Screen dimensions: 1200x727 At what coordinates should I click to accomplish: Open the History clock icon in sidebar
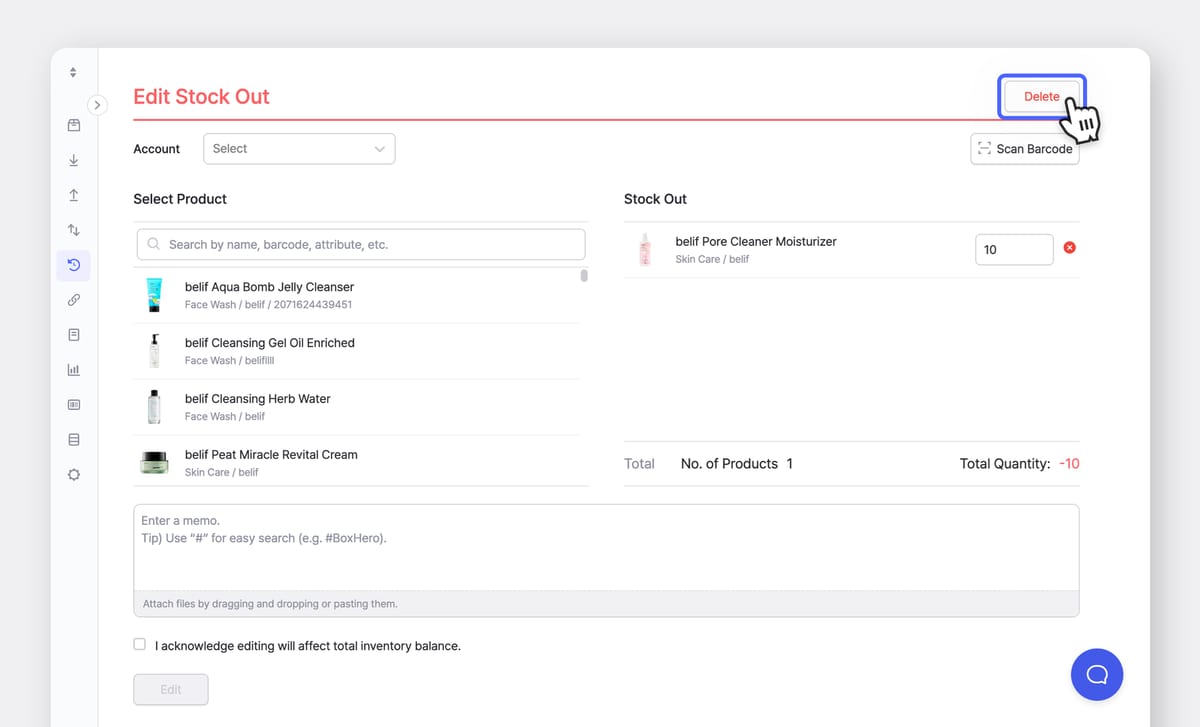click(73, 265)
